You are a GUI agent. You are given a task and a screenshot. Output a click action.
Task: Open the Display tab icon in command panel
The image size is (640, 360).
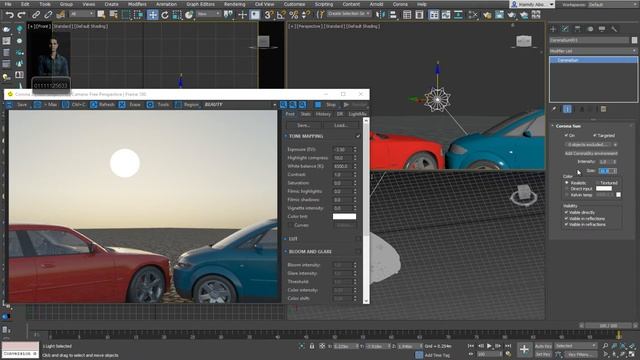tap(602, 29)
